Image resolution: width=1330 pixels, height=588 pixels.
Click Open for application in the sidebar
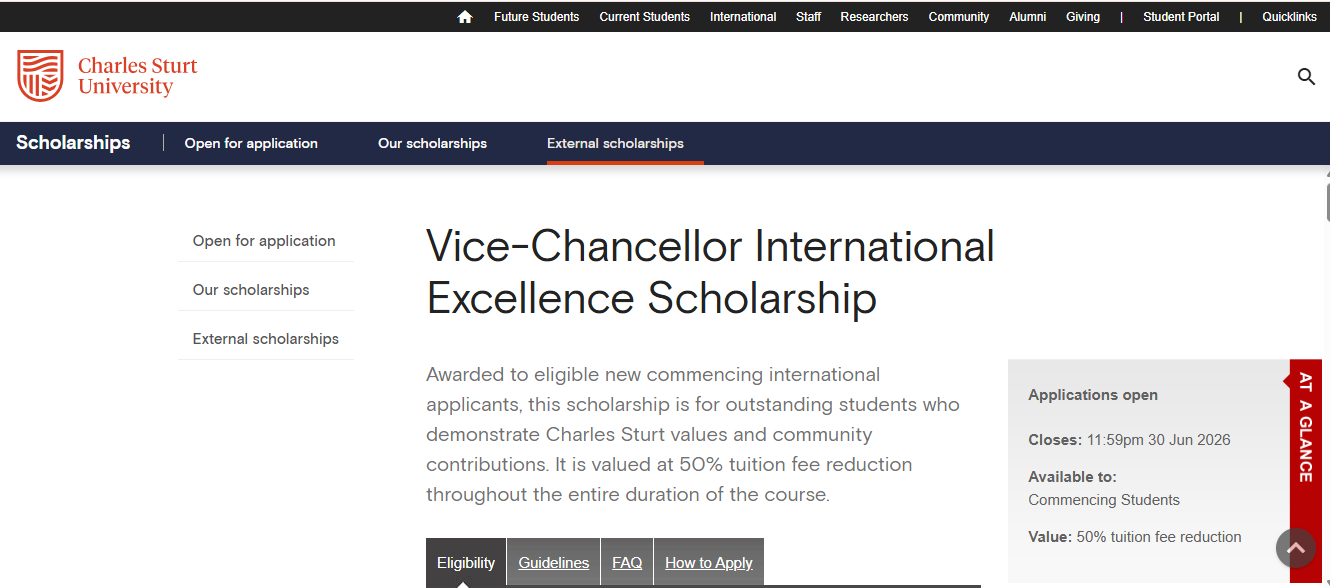(x=264, y=240)
